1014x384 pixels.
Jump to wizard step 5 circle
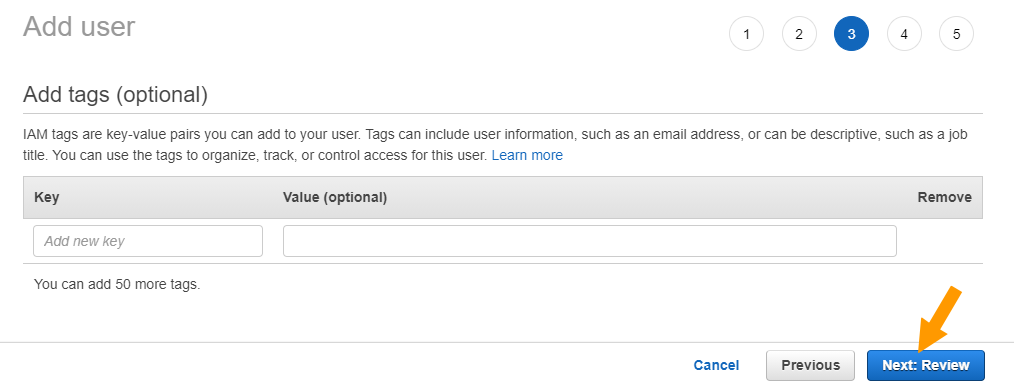[956, 34]
